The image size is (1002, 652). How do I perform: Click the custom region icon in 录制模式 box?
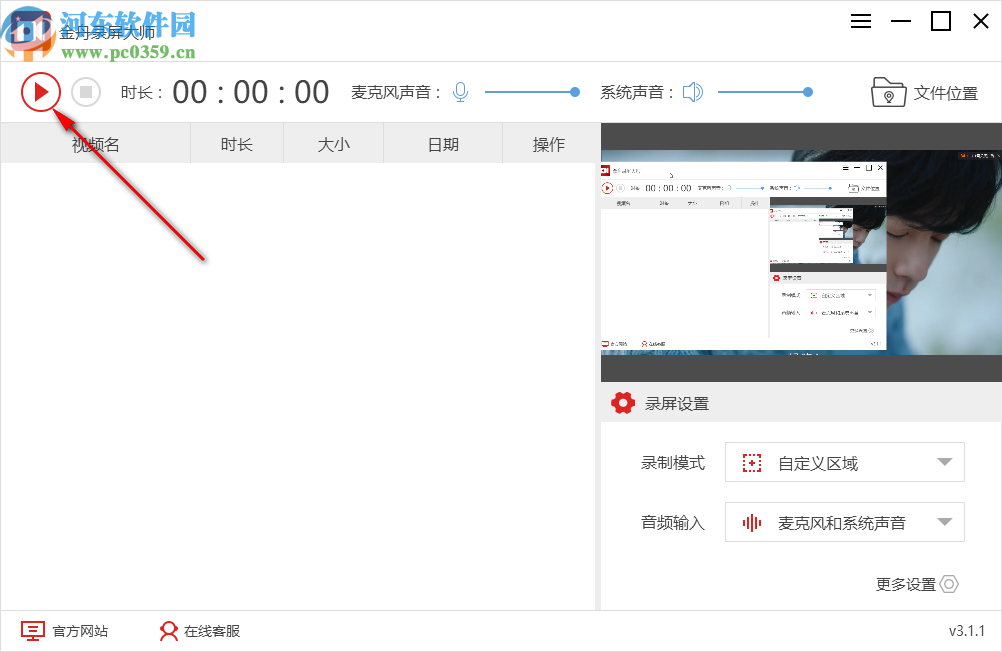pyautogui.click(x=751, y=462)
